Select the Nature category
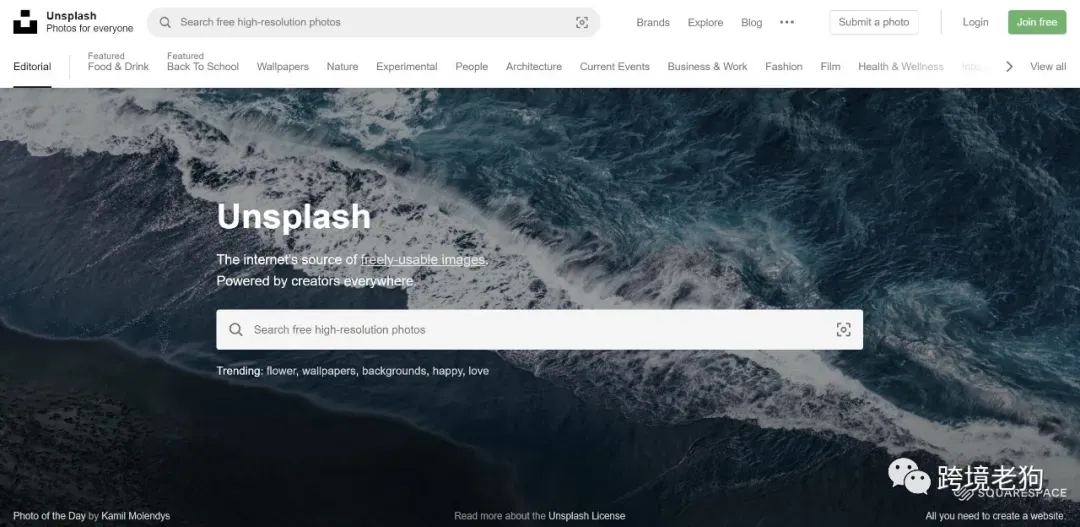Screen dimensions: 1080x527 click(342, 66)
